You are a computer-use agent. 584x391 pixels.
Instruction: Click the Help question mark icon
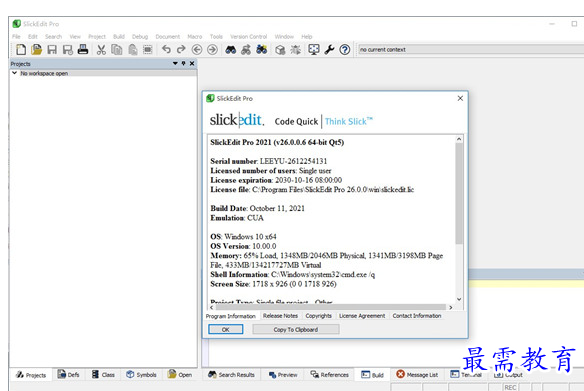pyautogui.click(x=345, y=49)
